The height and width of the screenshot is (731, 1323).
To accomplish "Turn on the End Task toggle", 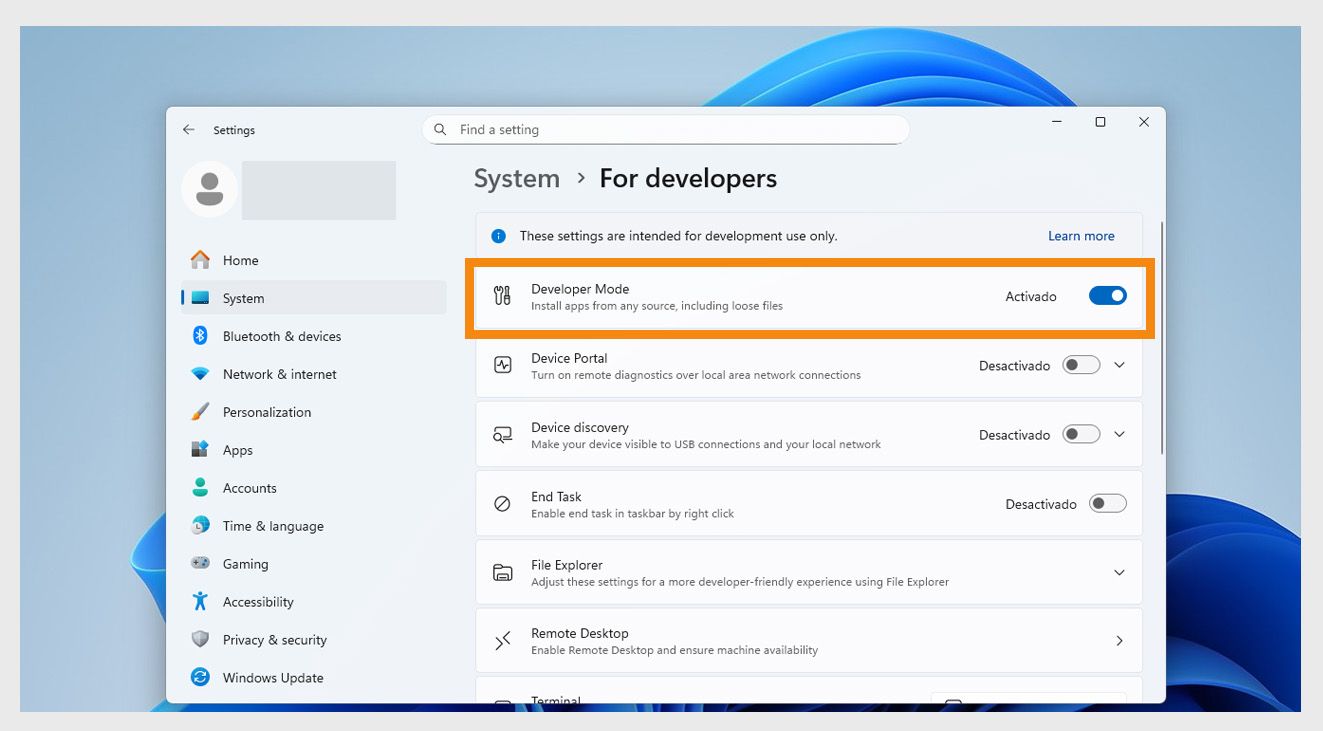I will tap(1107, 503).
